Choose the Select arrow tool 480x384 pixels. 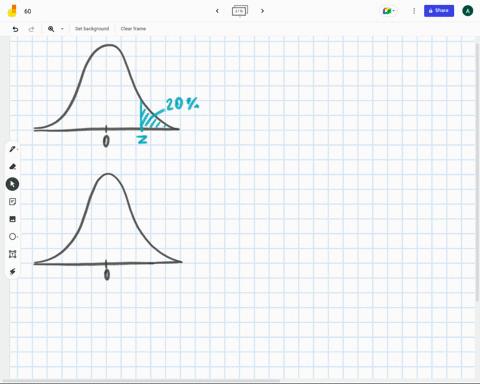pos(12,184)
